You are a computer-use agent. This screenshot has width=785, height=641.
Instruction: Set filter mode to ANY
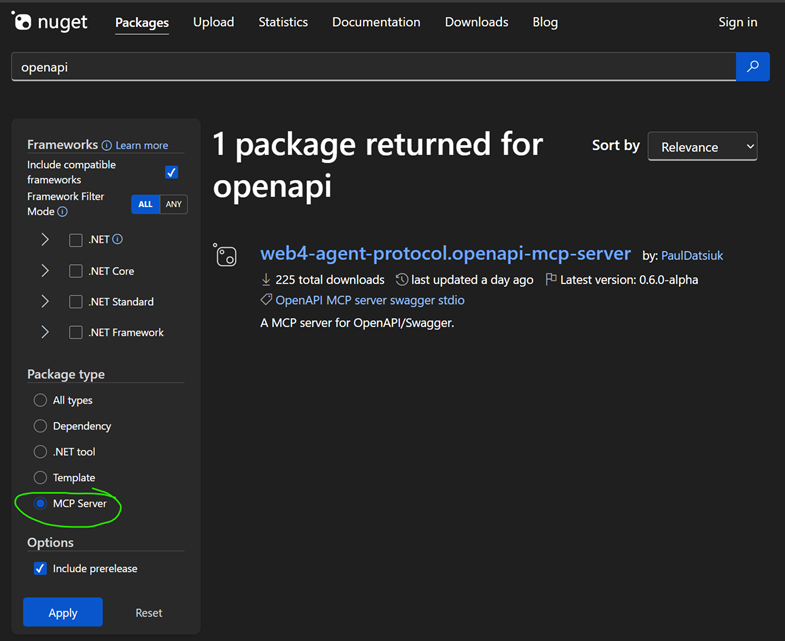click(x=174, y=204)
